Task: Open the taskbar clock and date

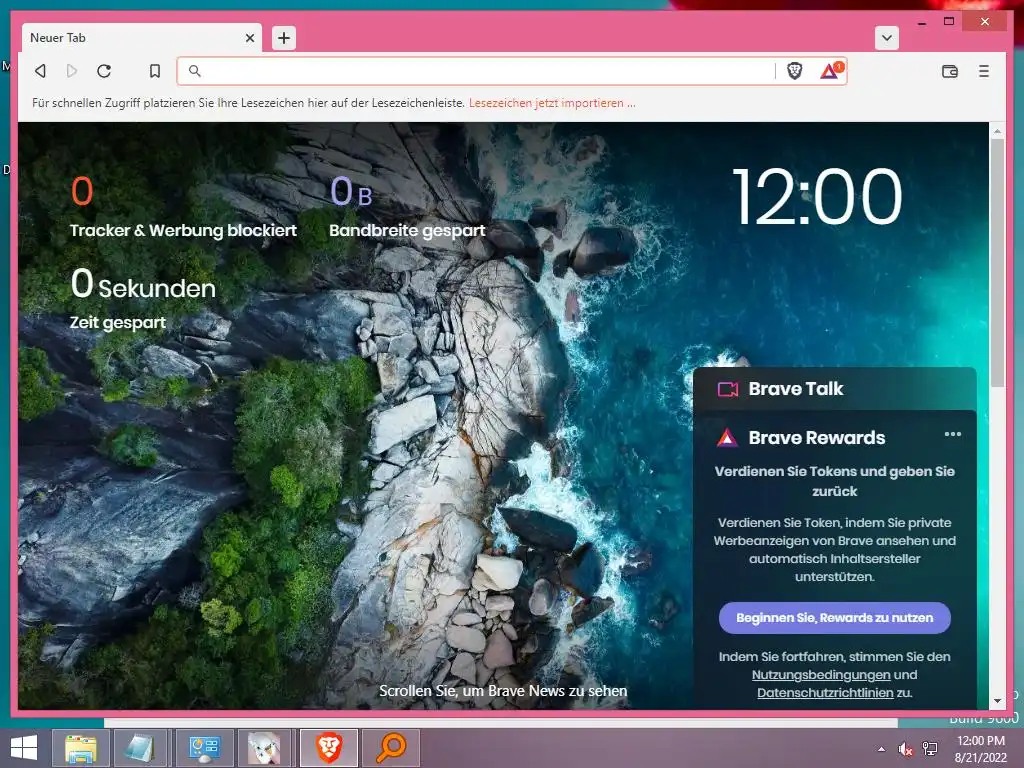Action: click(980, 749)
